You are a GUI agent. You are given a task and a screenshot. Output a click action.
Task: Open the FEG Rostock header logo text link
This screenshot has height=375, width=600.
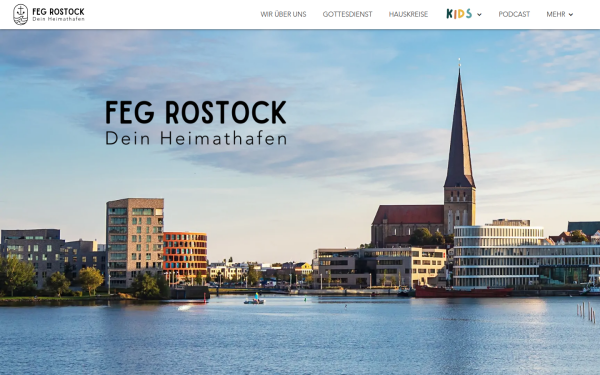tap(59, 14)
